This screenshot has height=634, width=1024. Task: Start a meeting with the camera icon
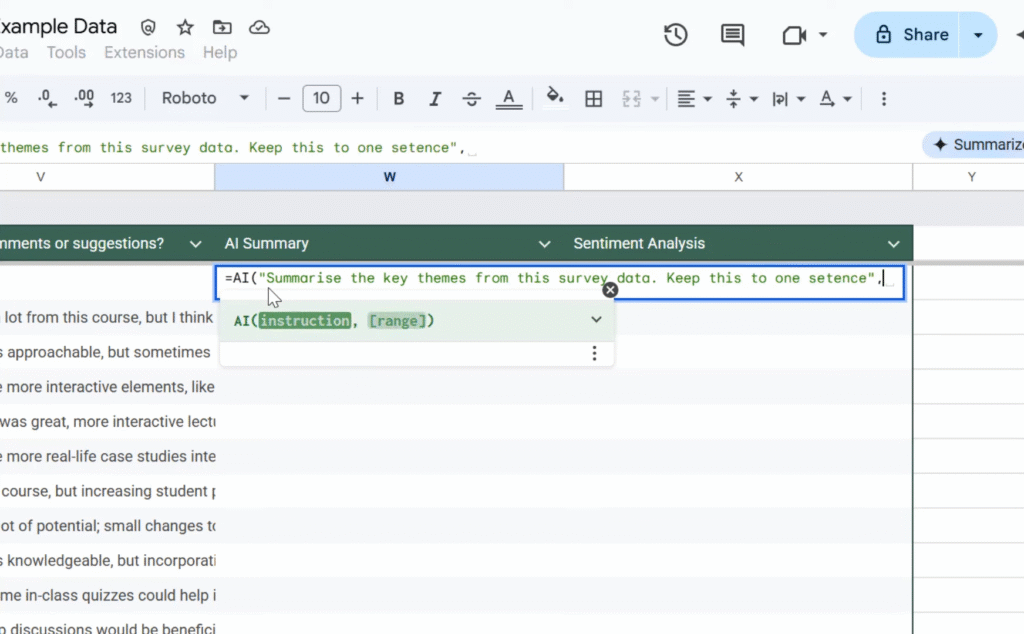(794, 35)
